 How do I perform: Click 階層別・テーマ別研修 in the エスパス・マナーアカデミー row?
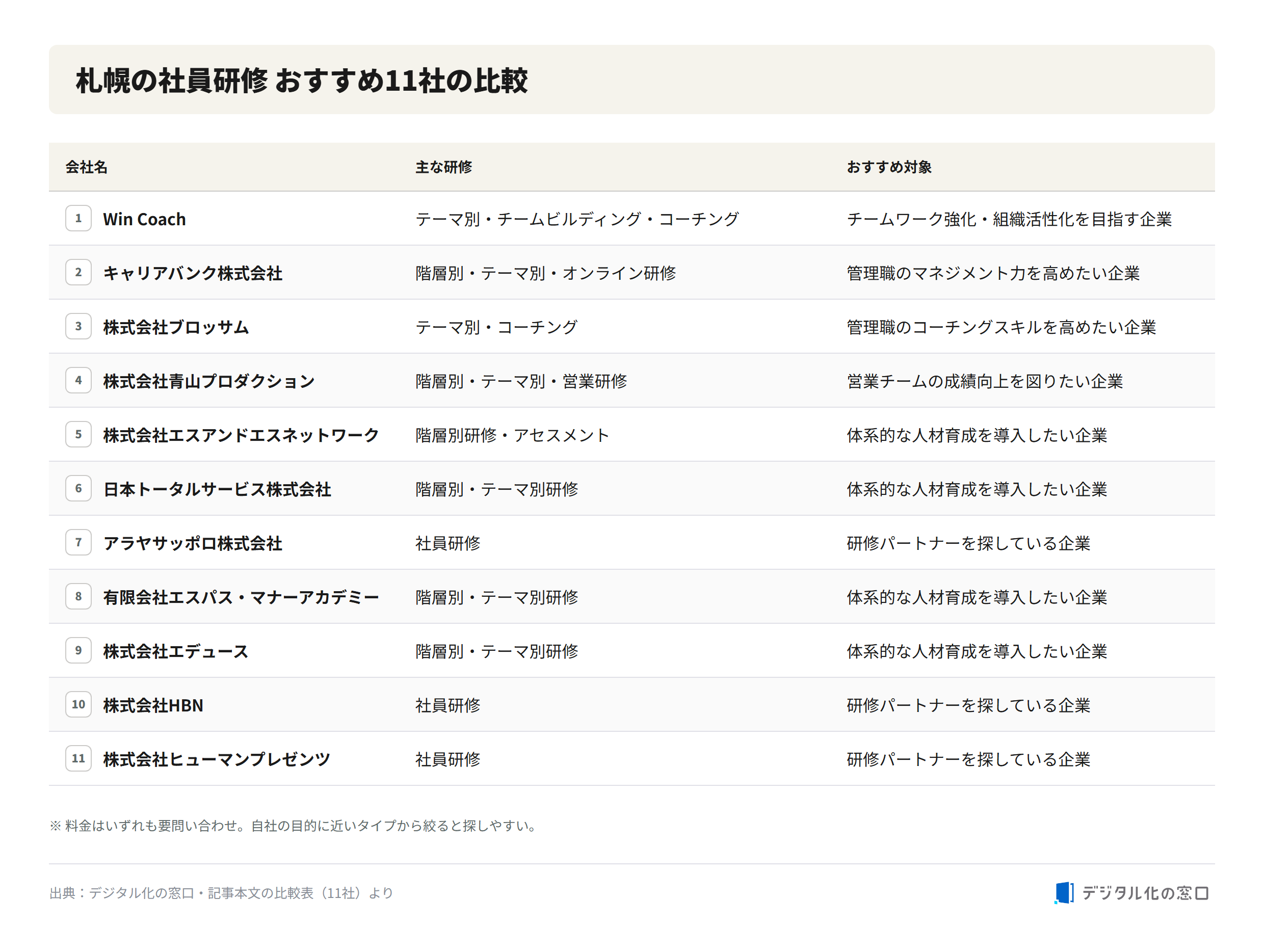click(496, 597)
